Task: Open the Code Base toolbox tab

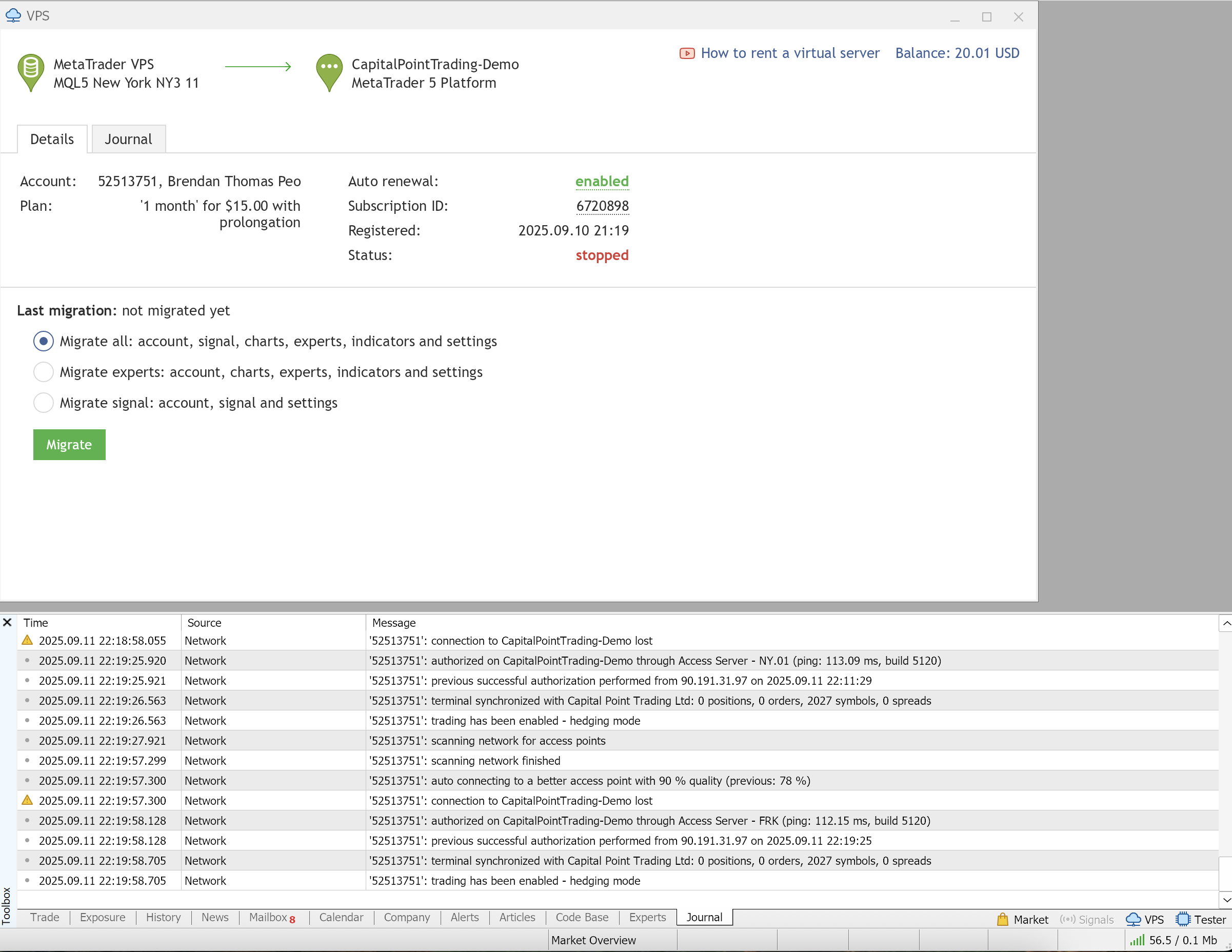Action: point(582,918)
